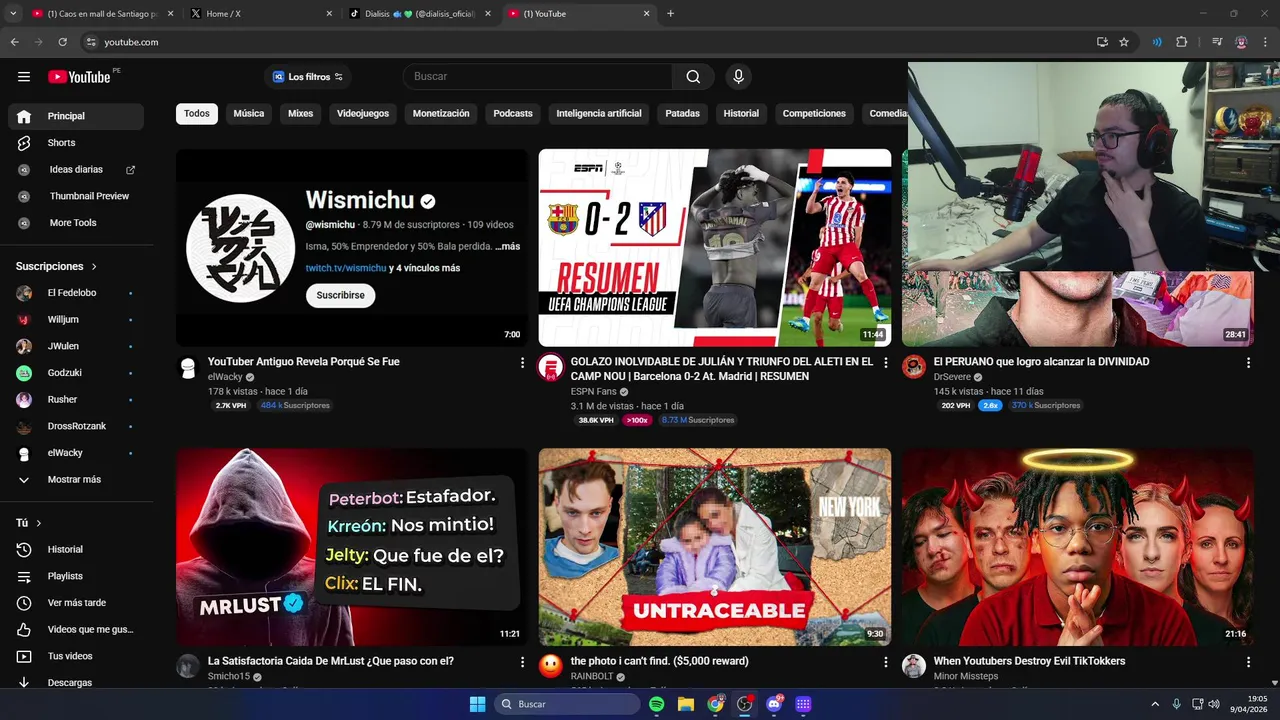Go to Principal home in the sidebar
1280x720 pixels.
pos(76,116)
